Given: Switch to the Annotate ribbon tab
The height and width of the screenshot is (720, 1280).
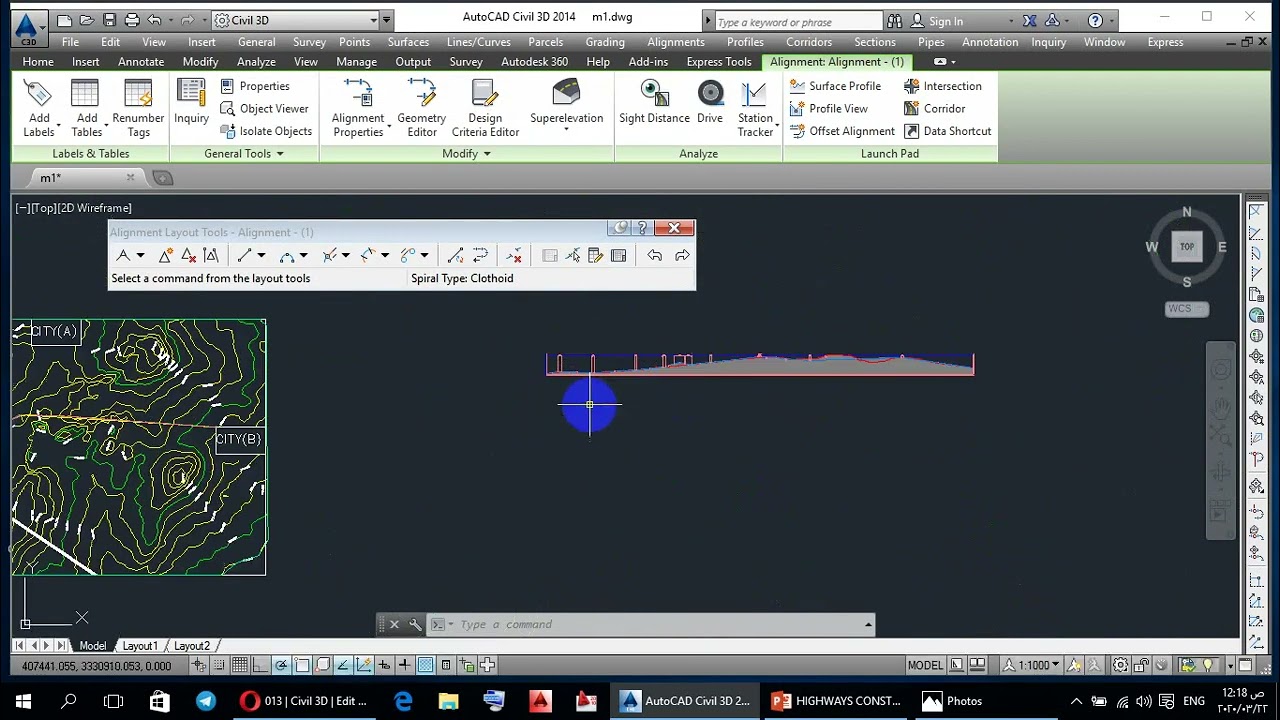Looking at the screenshot, I should [x=141, y=62].
